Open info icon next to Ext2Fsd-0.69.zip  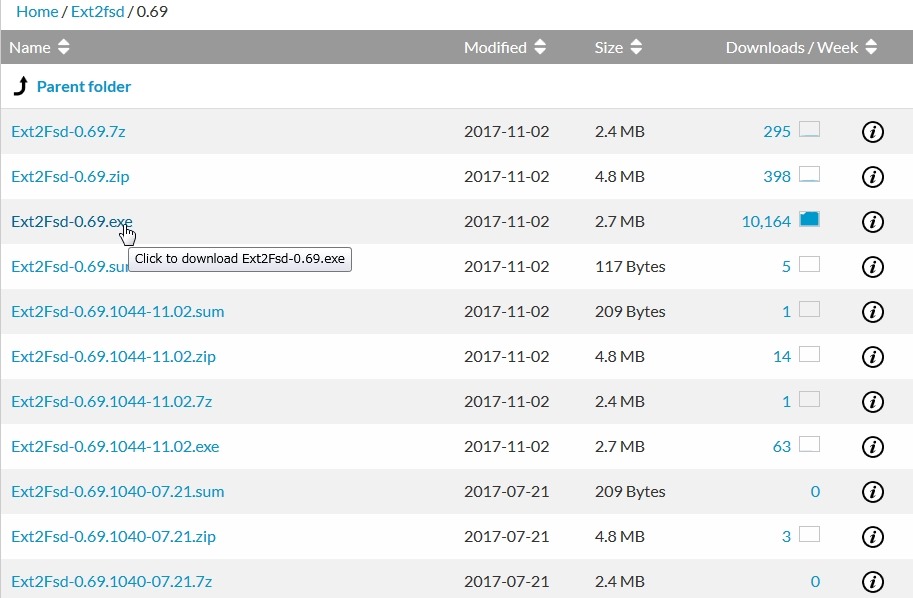tap(872, 176)
